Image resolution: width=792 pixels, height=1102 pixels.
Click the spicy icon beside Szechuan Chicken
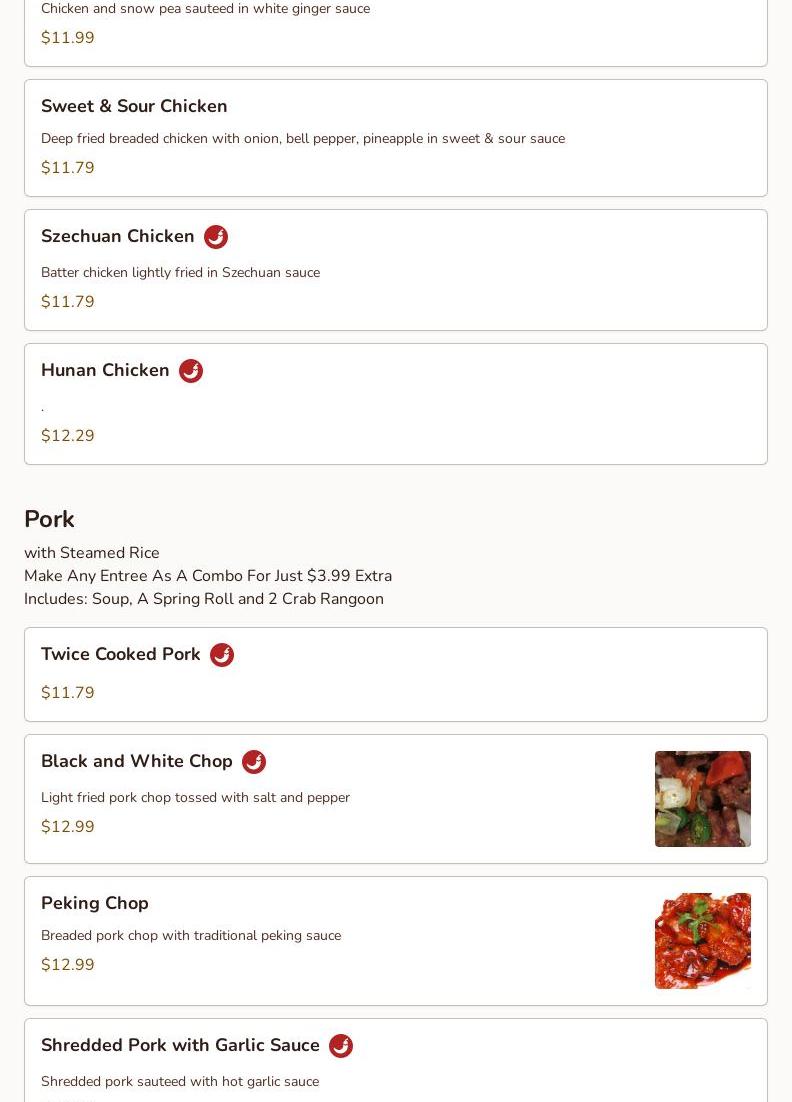pyautogui.click(x=216, y=237)
